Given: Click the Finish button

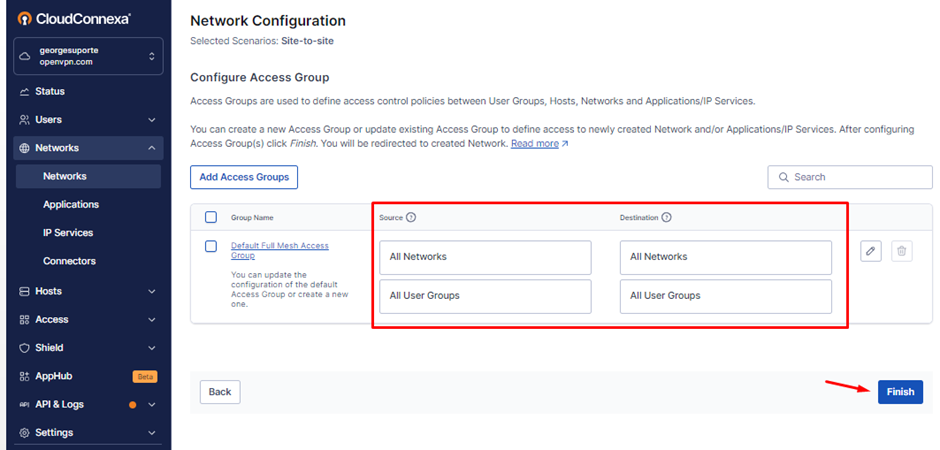Looking at the screenshot, I should [899, 392].
